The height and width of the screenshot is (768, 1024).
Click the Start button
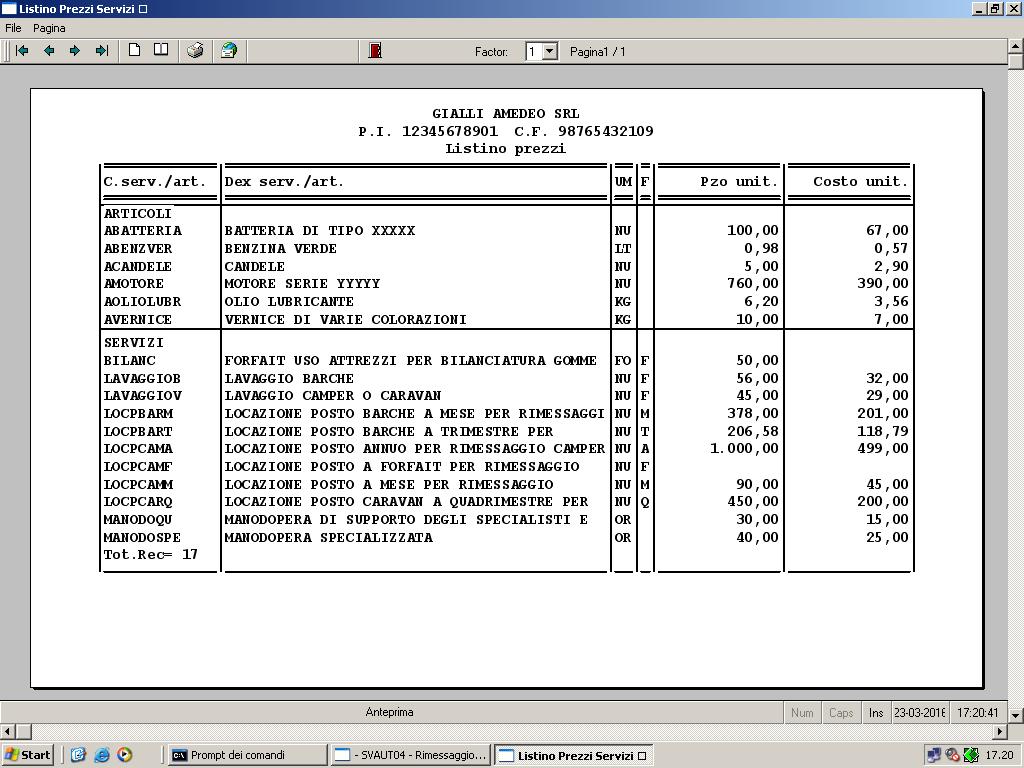pos(27,755)
